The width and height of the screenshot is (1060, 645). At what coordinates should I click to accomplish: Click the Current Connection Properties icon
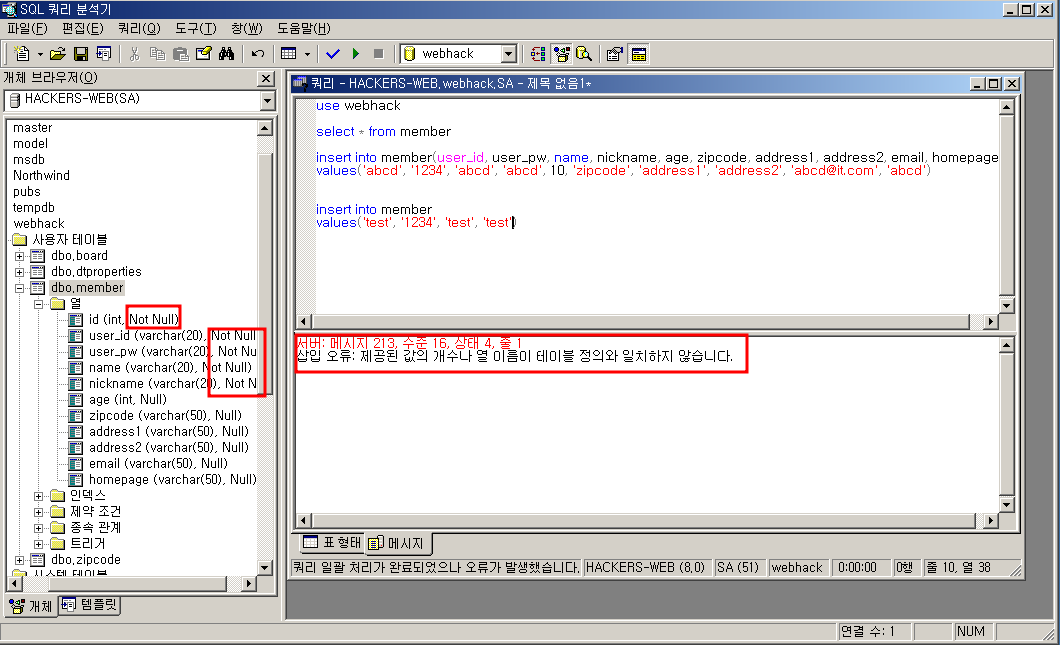pos(615,54)
